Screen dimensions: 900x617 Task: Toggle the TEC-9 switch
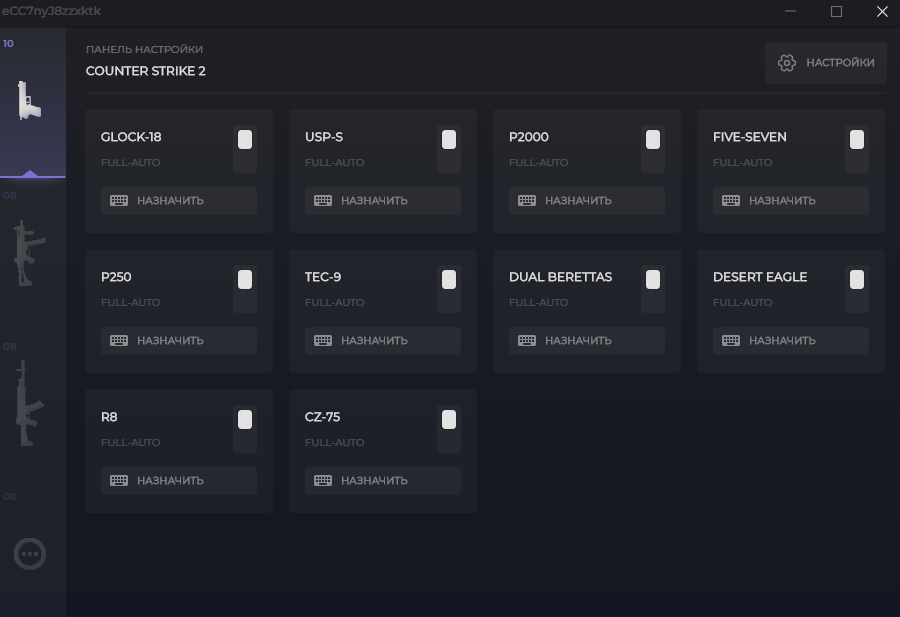[x=449, y=289]
